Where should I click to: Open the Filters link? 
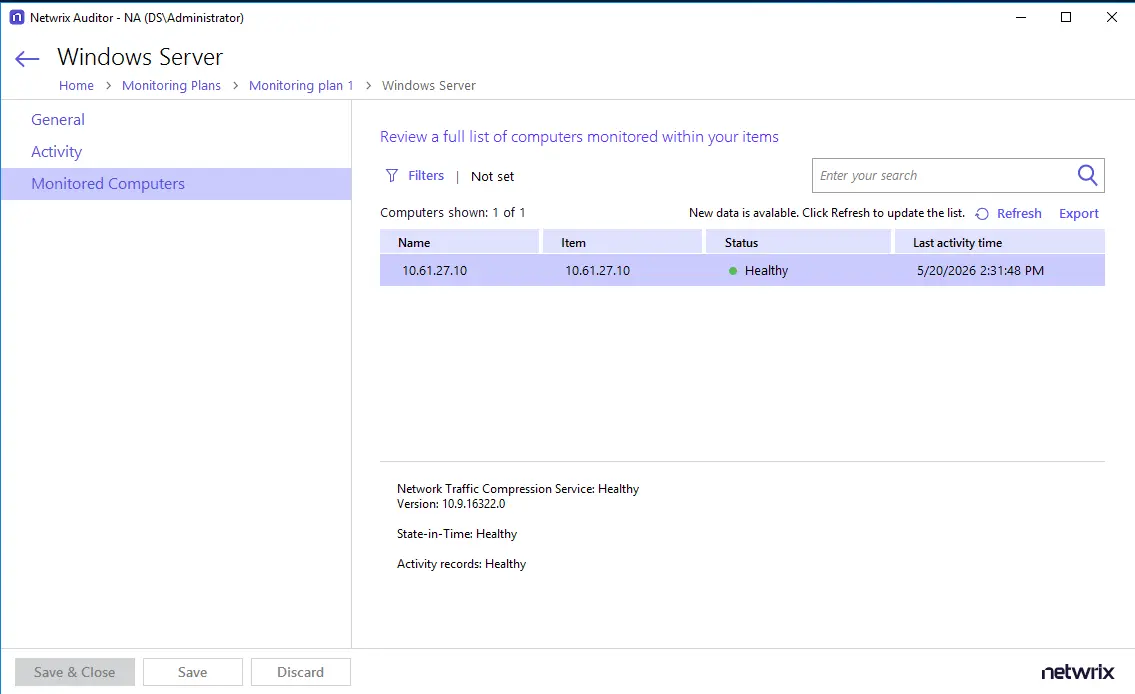coord(426,175)
